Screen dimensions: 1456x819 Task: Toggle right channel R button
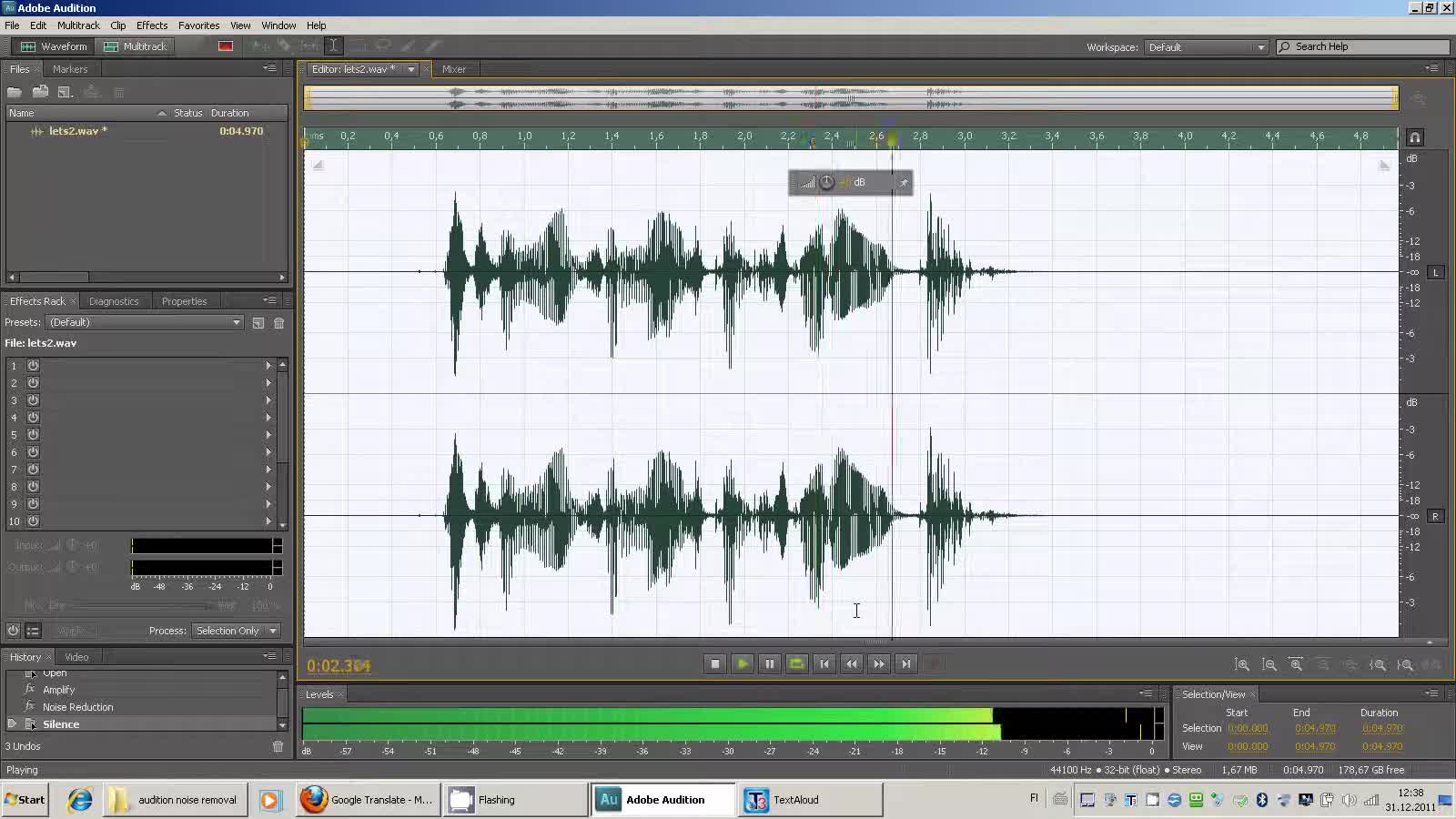pos(1436,517)
